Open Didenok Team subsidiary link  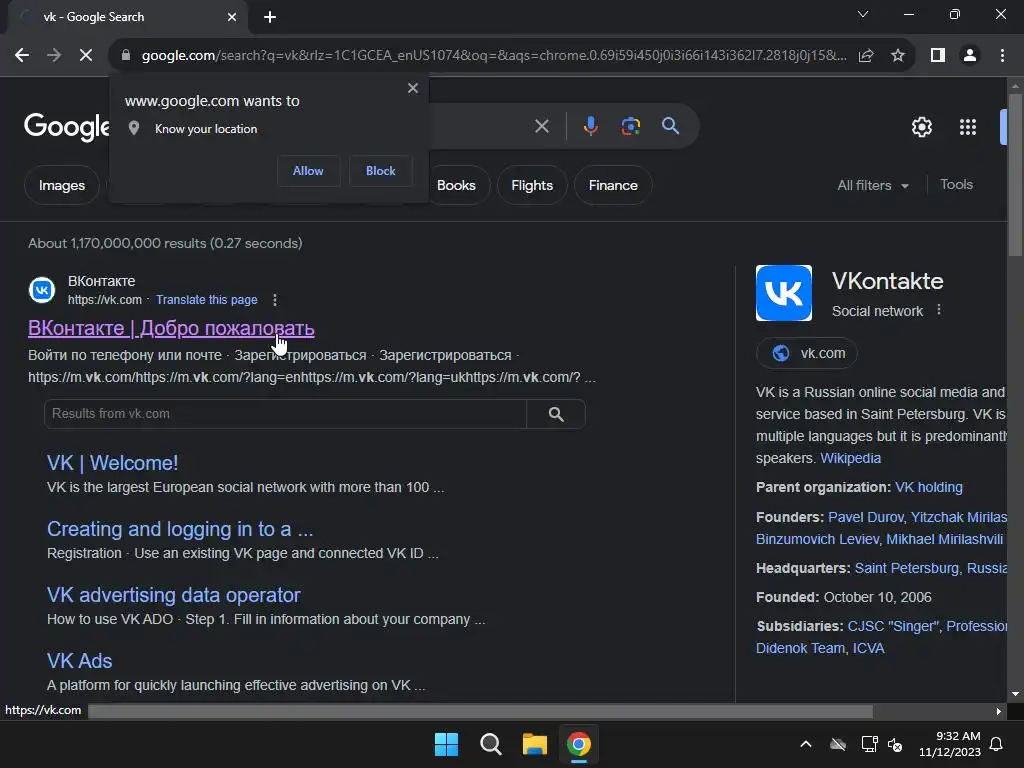[x=800, y=648]
